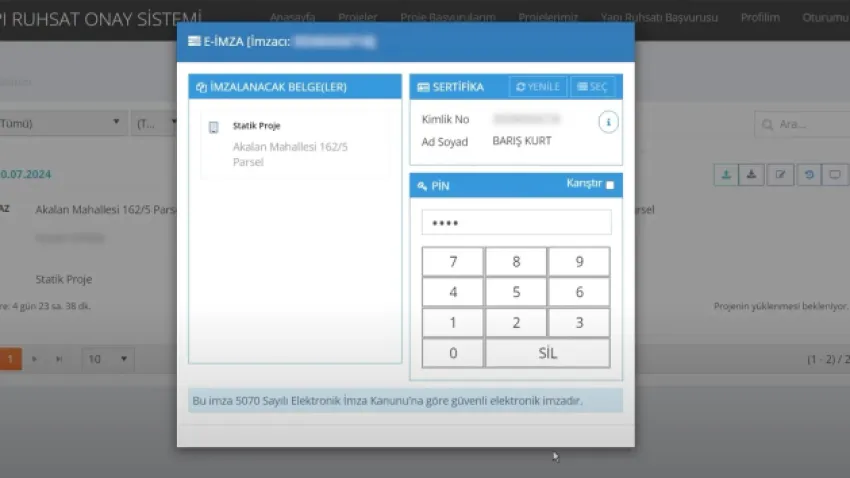This screenshot has height=478, width=850.
Task: Click the YENİLE certificate refresh button
Action: coord(538,87)
